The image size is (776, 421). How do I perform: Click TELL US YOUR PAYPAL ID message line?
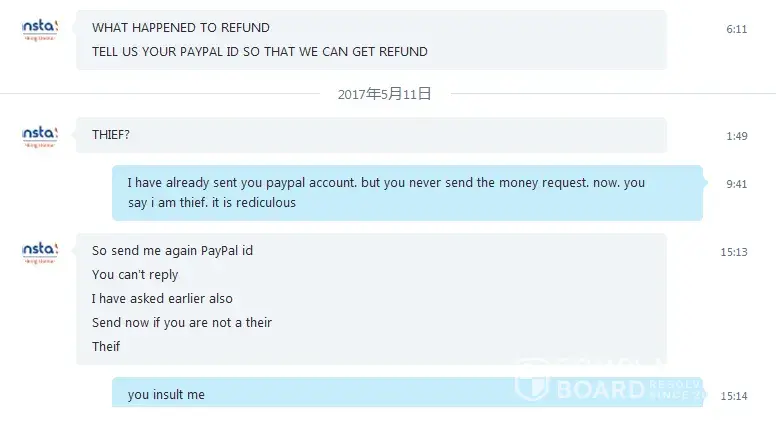tap(260, 52)
